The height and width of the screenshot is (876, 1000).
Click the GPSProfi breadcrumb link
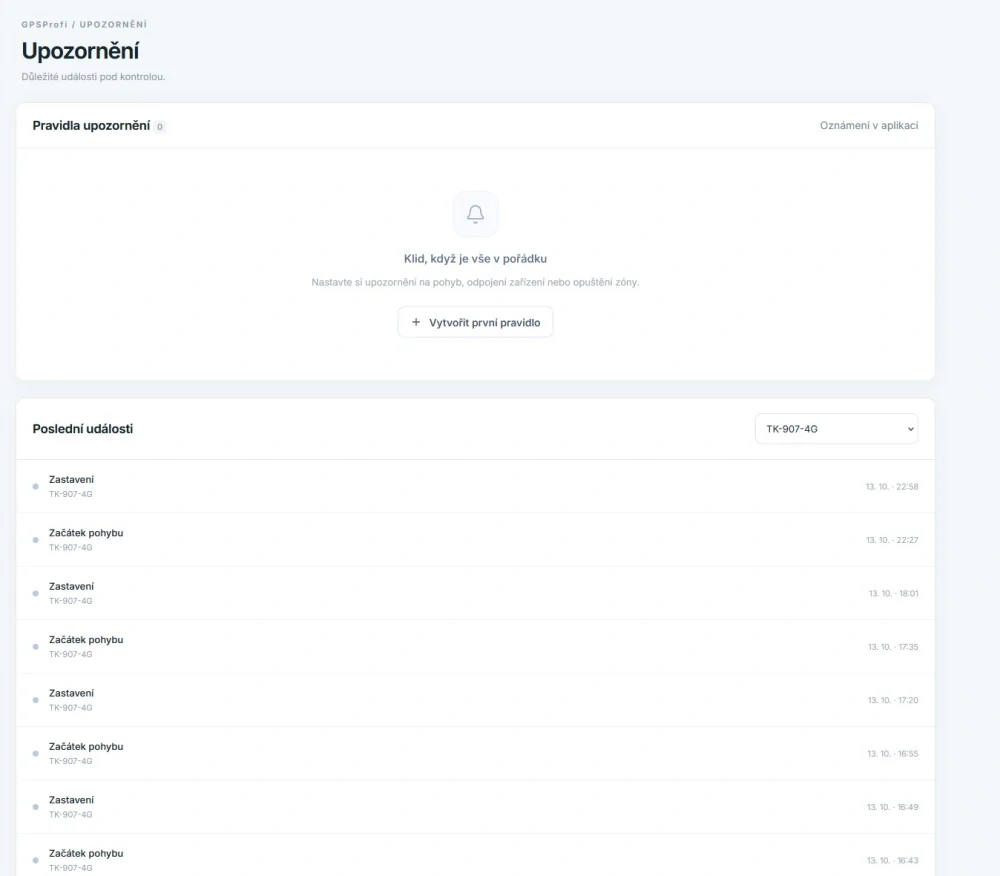click(x=44, y=24)
